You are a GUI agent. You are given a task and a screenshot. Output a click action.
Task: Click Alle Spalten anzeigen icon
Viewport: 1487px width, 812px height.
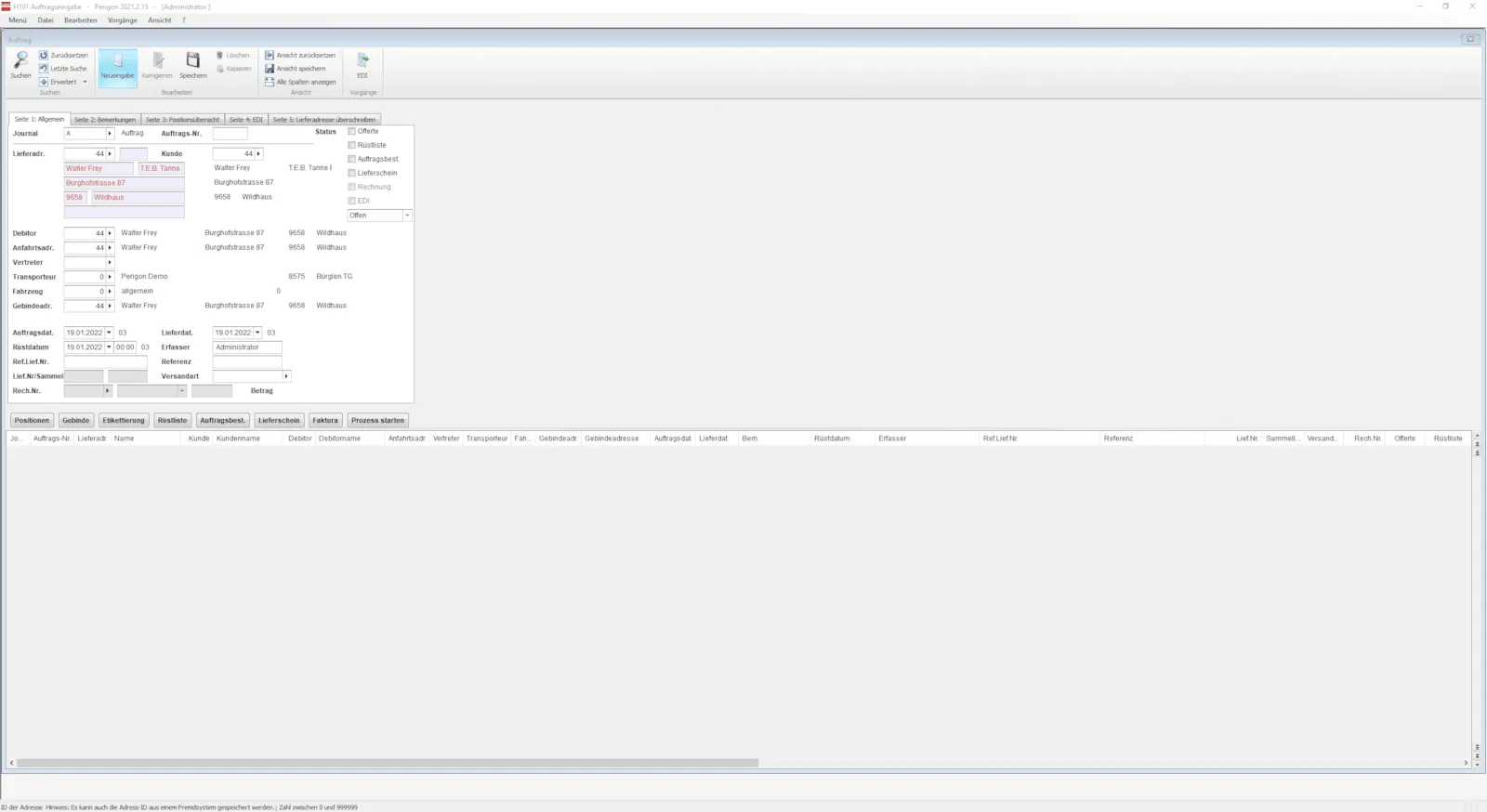pyautogui.click(x=270, y=82)
